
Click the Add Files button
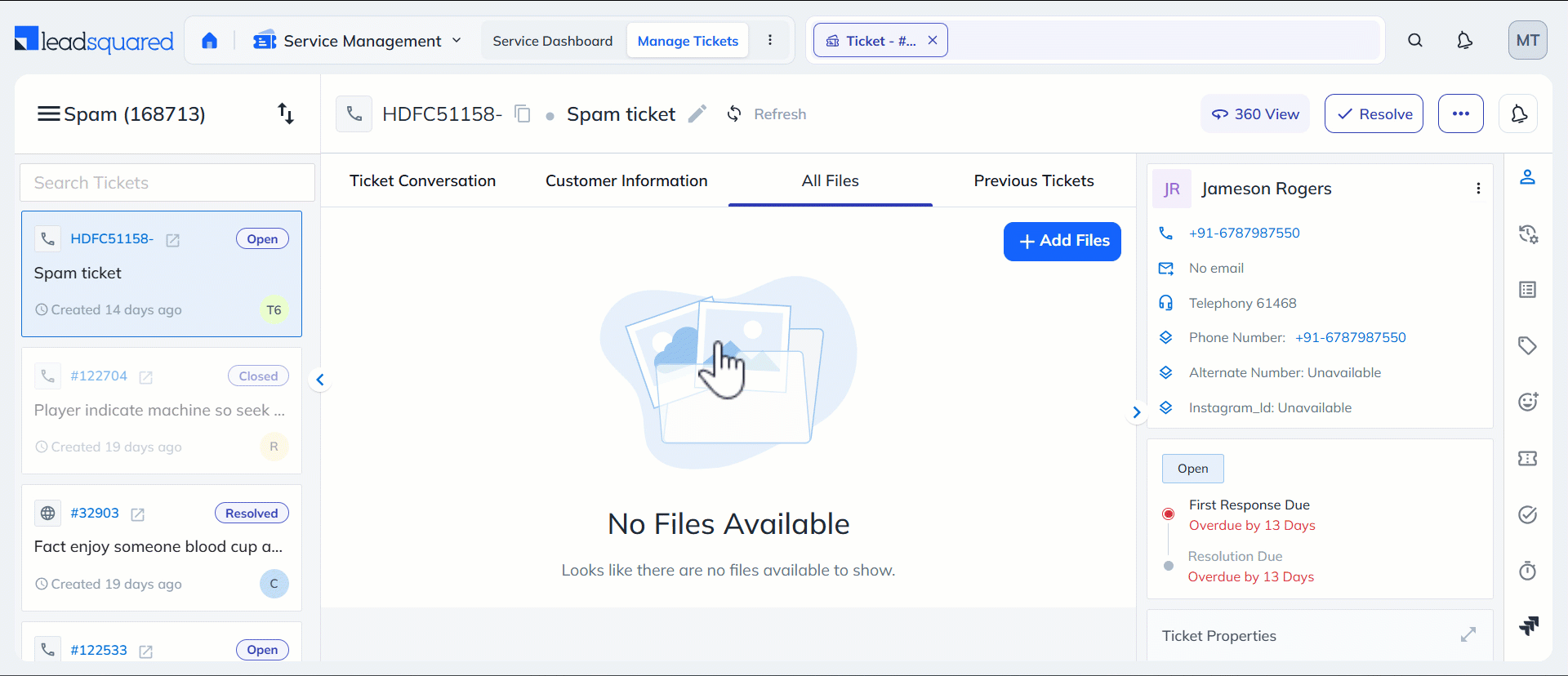1062,241
